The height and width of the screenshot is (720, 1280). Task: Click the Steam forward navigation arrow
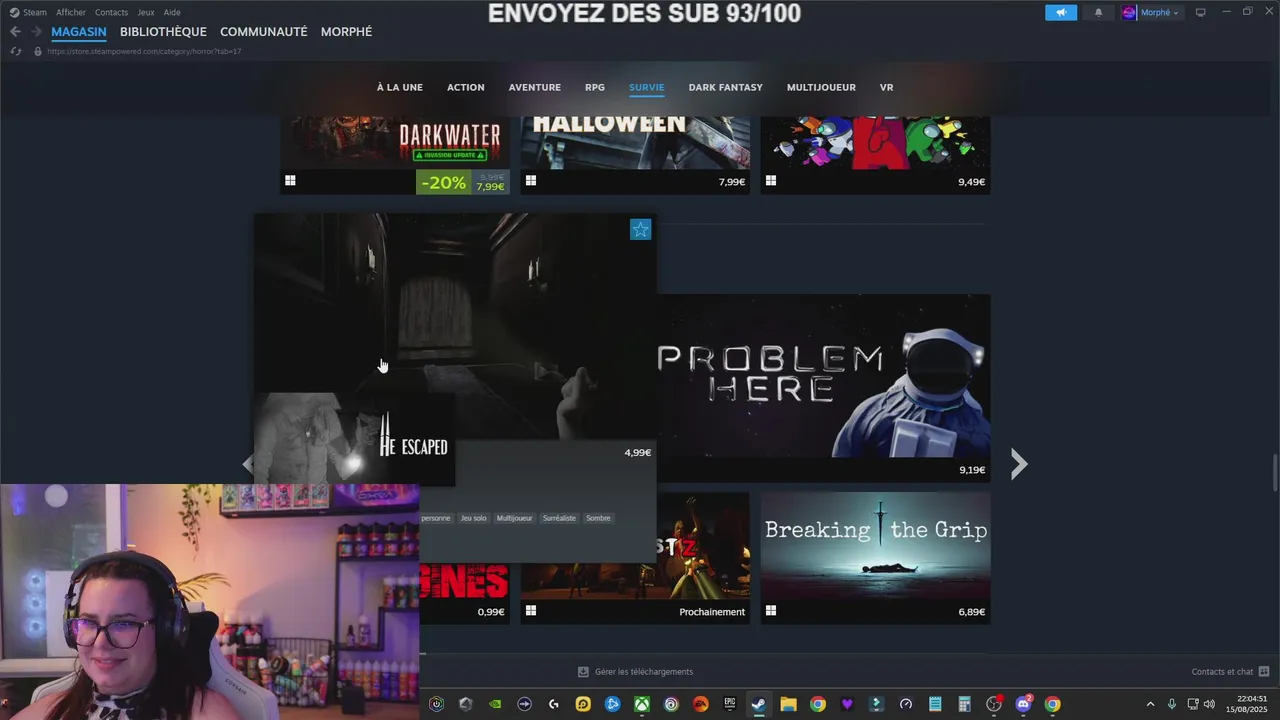click(36, 32)
